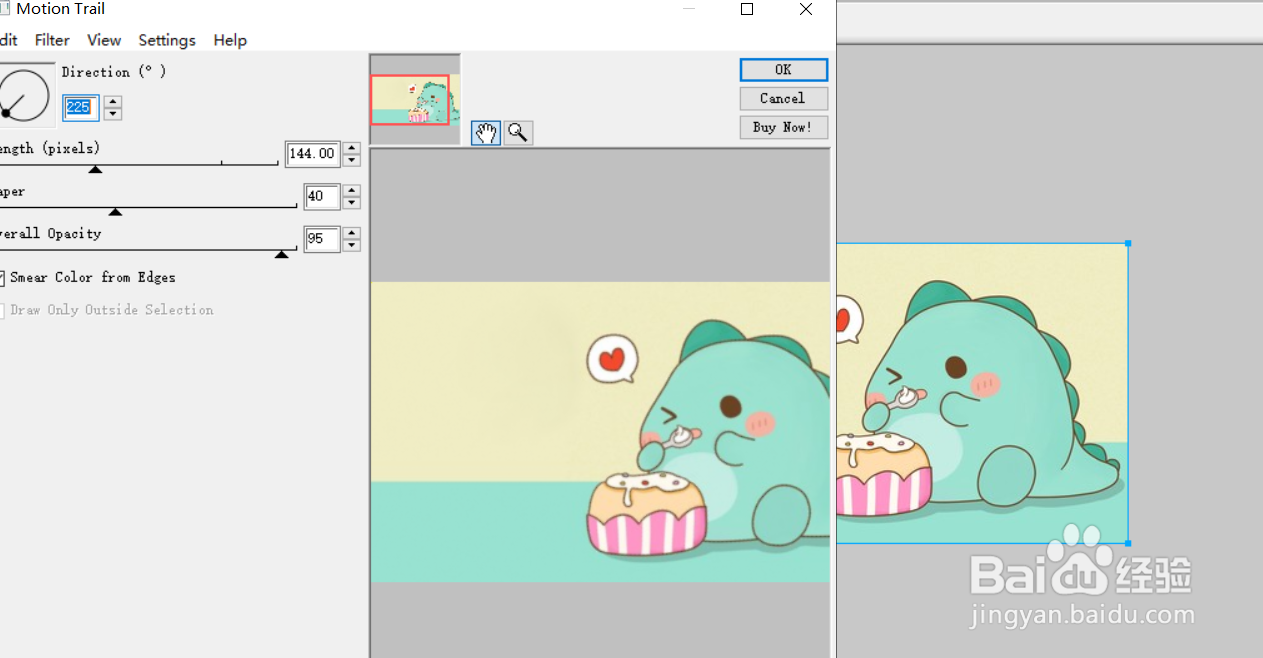Screen dimensions: 1263x658
Task: Open the Filter menu
Action: [52, 40]
